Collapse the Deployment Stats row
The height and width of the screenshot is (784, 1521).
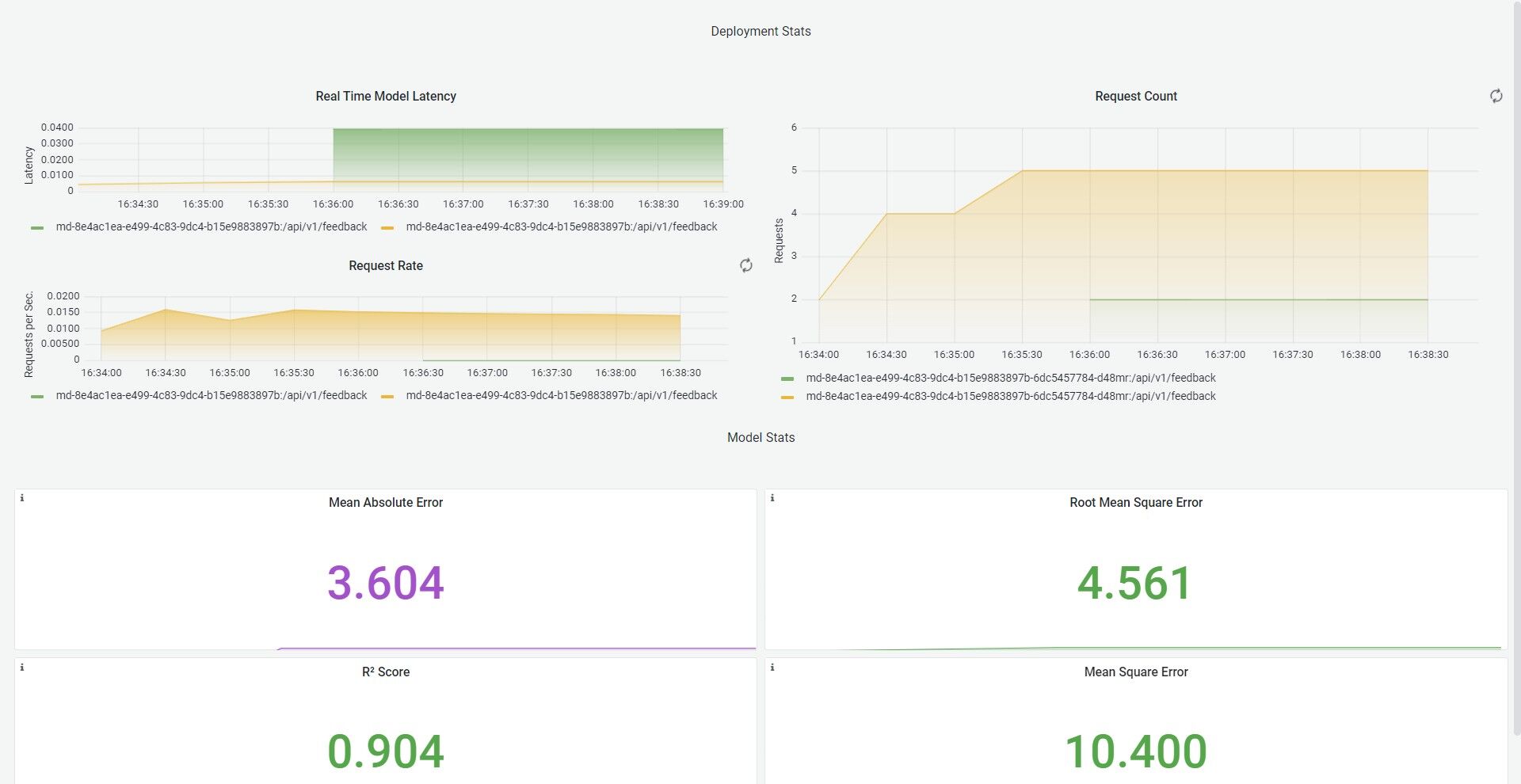point(760,31)
